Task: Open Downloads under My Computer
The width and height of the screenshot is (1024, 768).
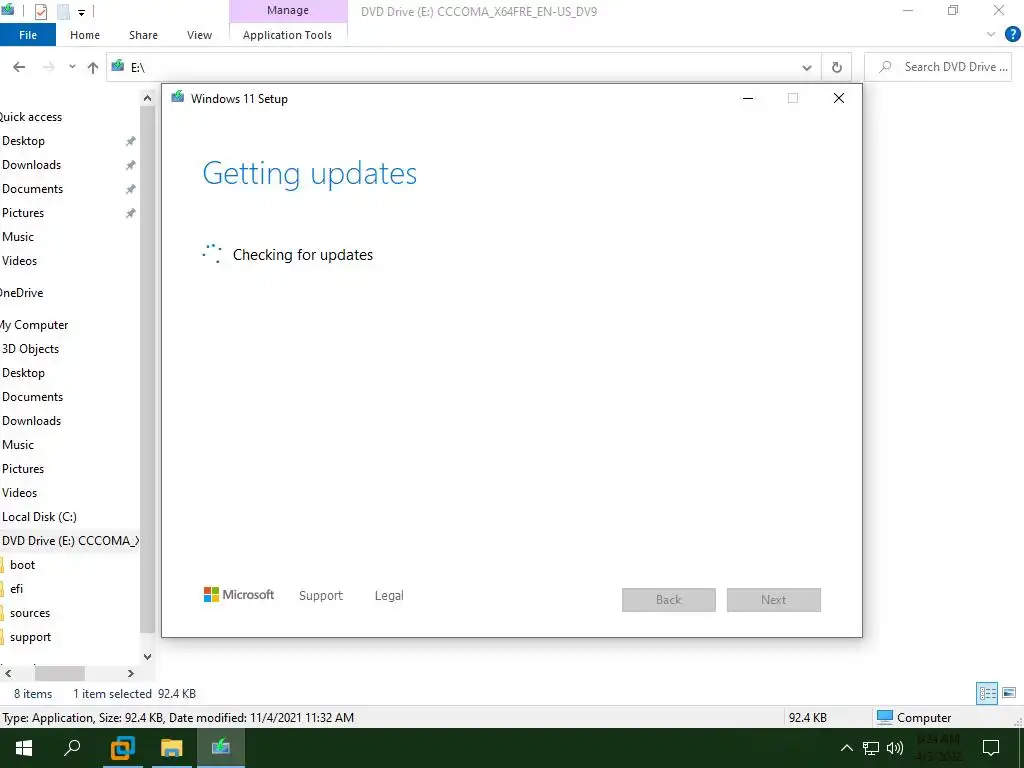Action: point(31,421)
